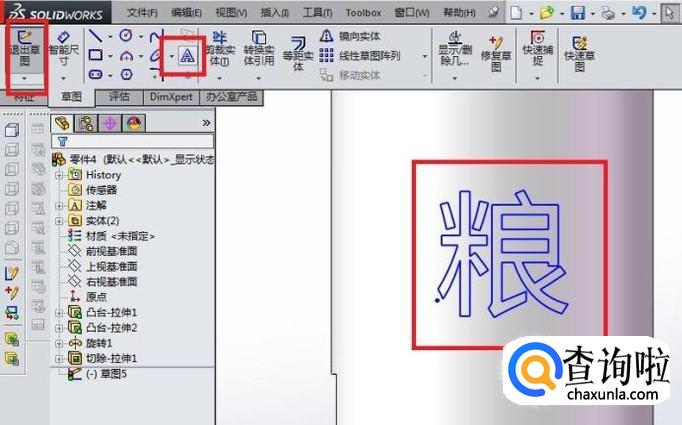Expand the 切除-拉伸1 feature node
This screenshot has height=425, width=682.
click(59, 359)
